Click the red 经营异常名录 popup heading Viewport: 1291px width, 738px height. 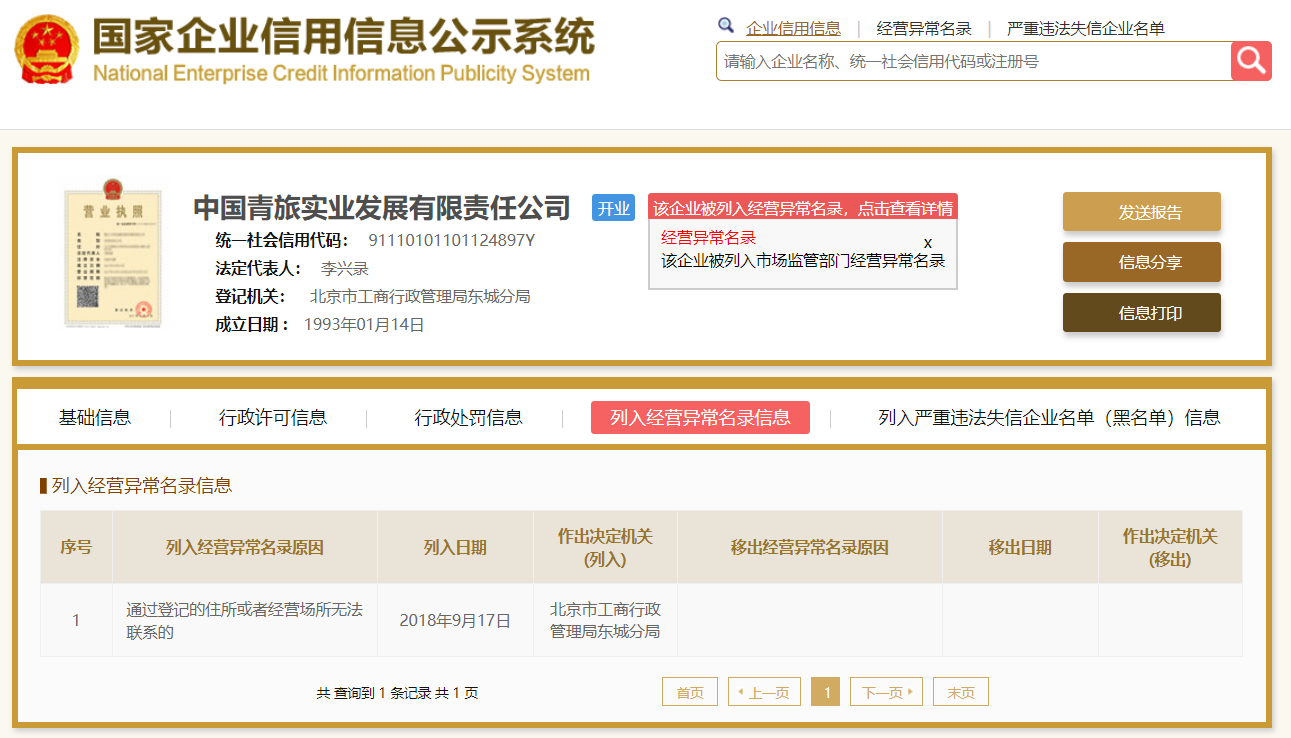pyautogui.click(x=708, y=237)
